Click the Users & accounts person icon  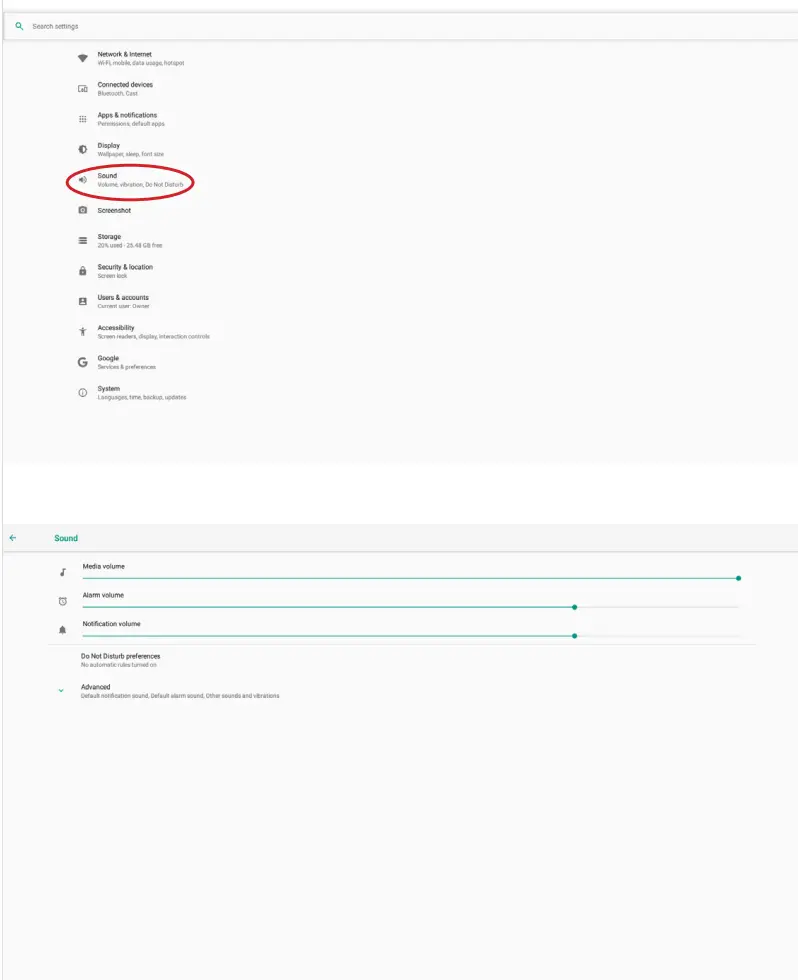tap(82, 301)
